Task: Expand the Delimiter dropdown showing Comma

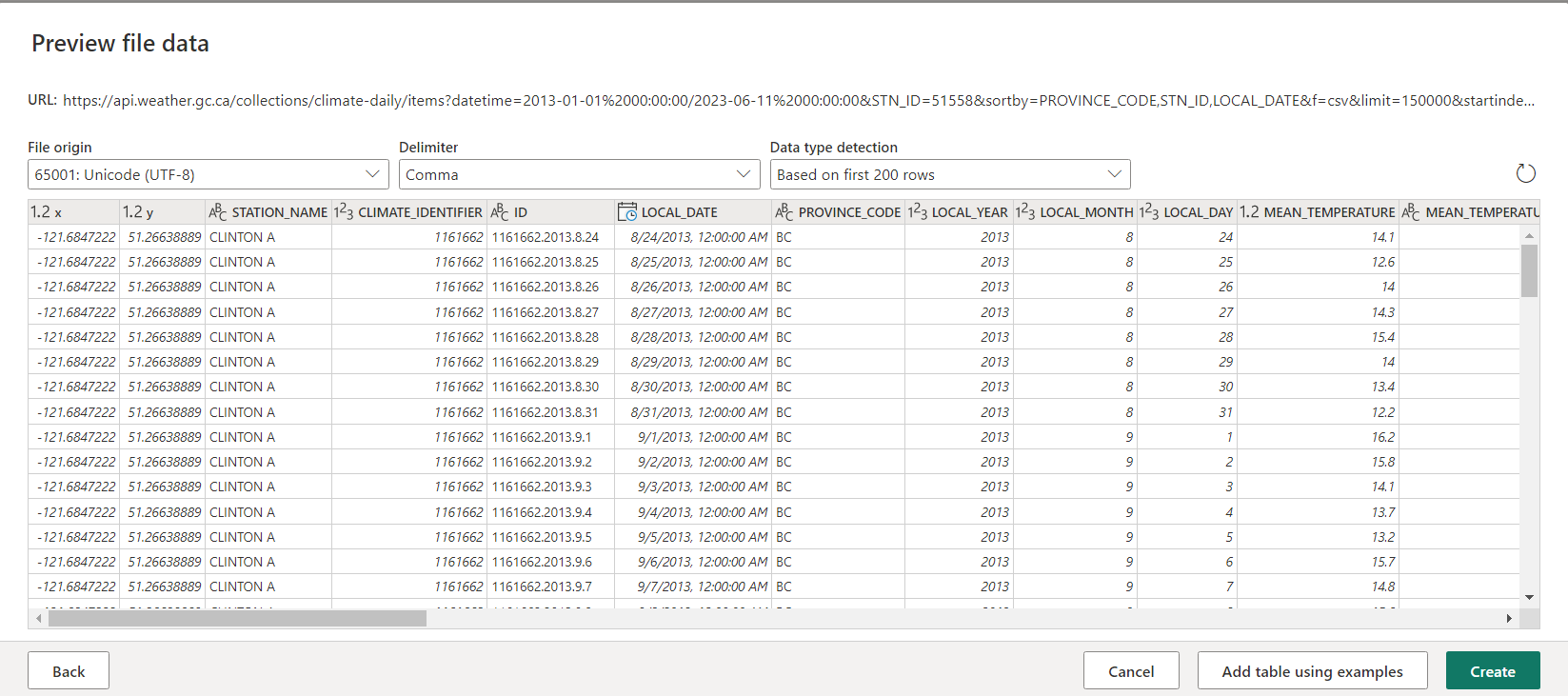Action: click(579, 174)
